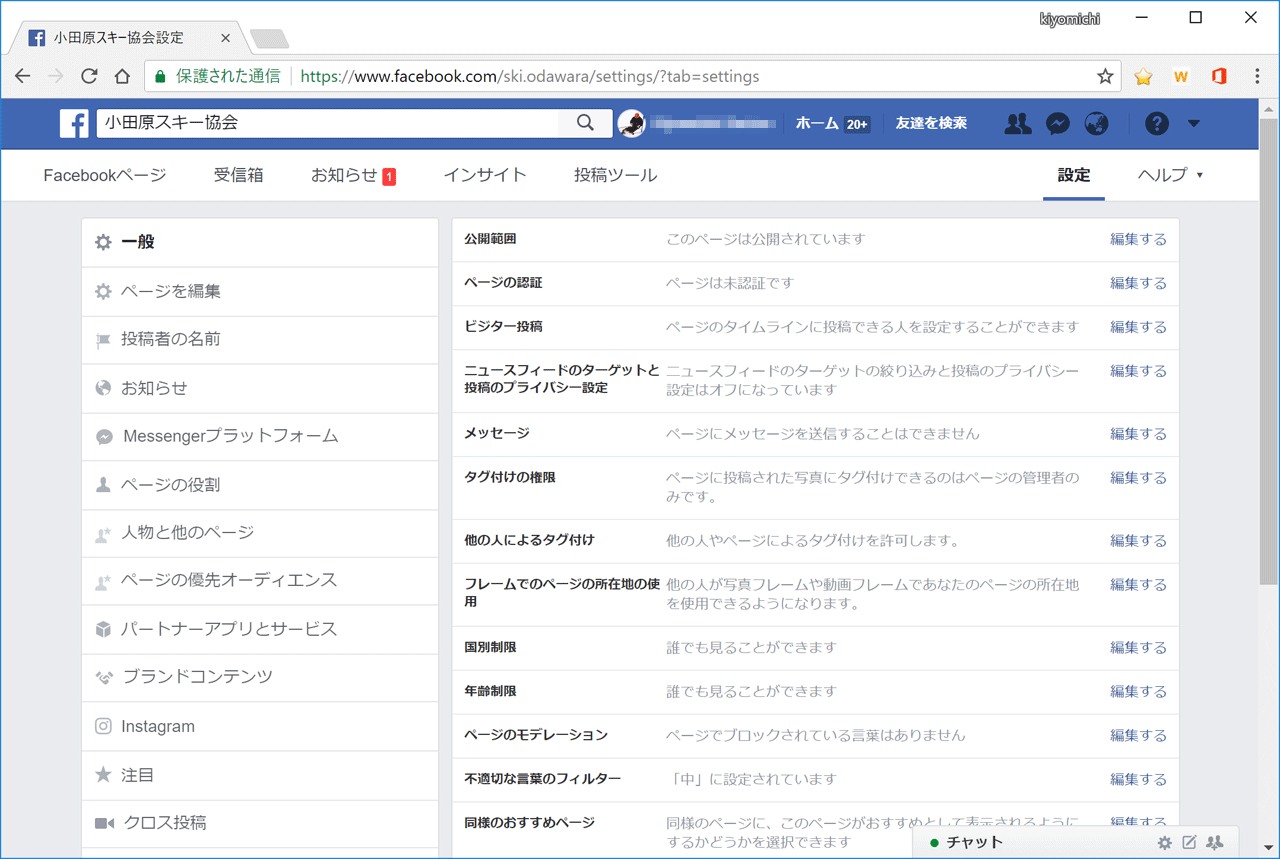
Task: Click the 小田原スキー協会 search field
Action: 328,123
